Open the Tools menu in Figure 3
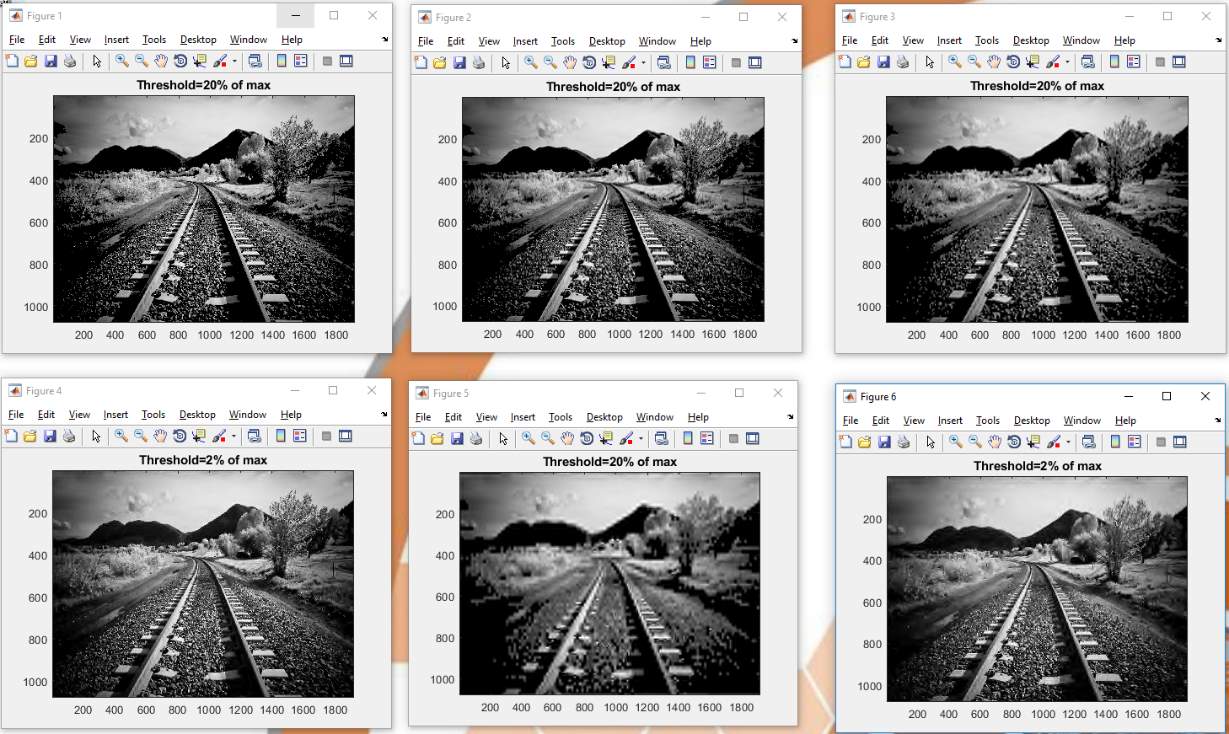Image resolution: width=1229 pixels, height=734 pixels. [x=987, y=40]
